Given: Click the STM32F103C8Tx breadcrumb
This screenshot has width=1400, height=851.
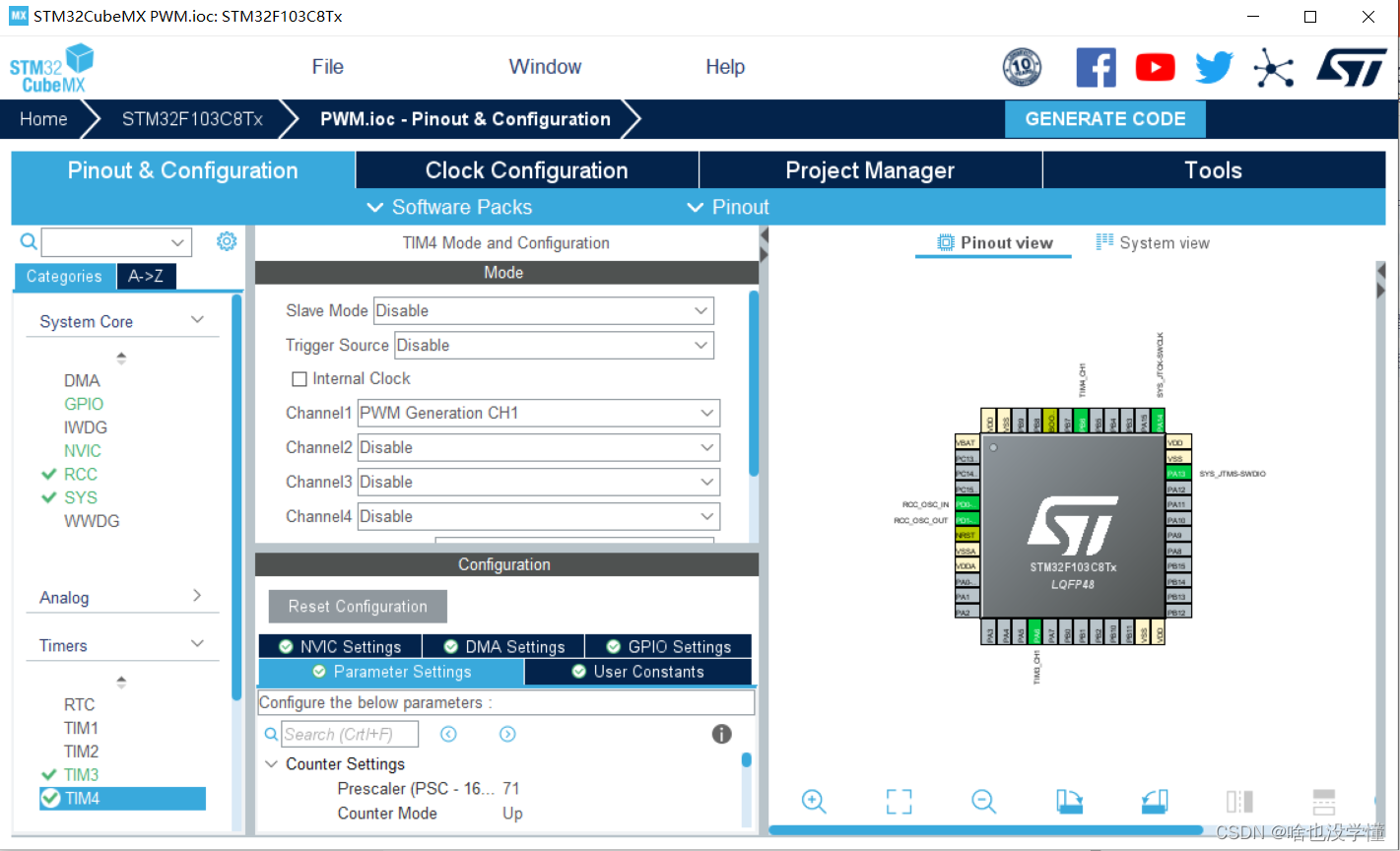Looking at the screenshot, I should [192, 119].
